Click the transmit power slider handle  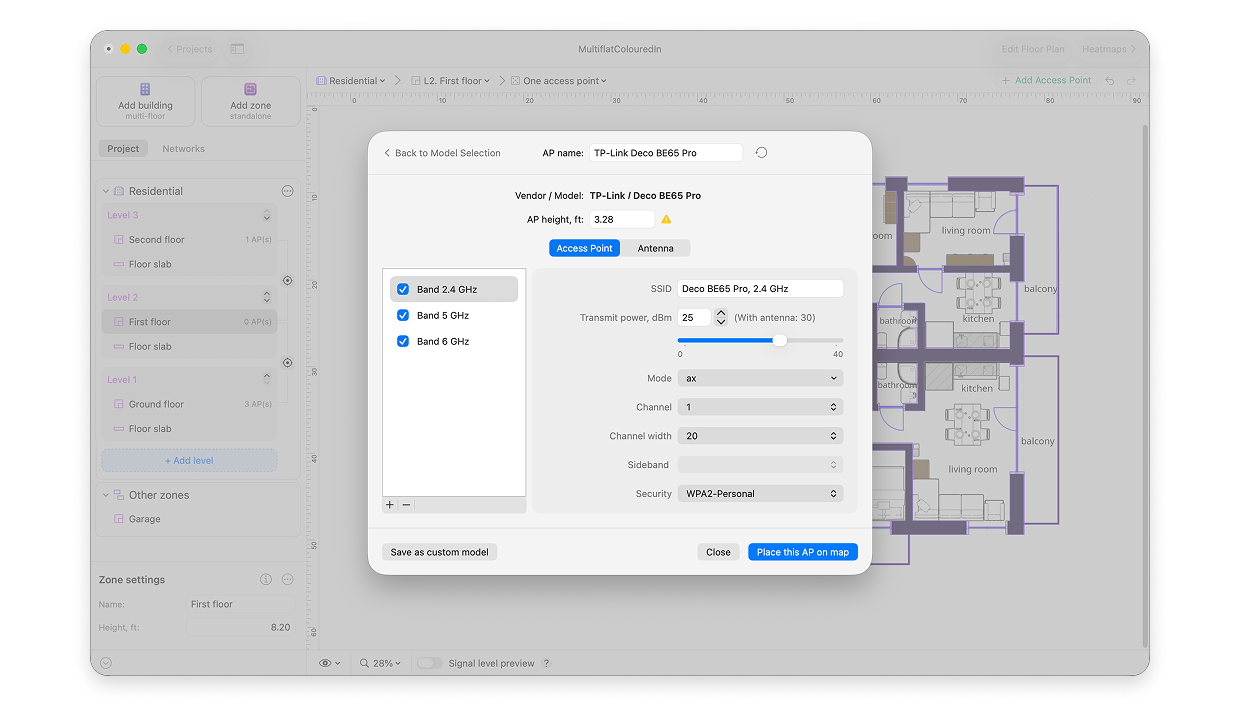coord(780,340)
